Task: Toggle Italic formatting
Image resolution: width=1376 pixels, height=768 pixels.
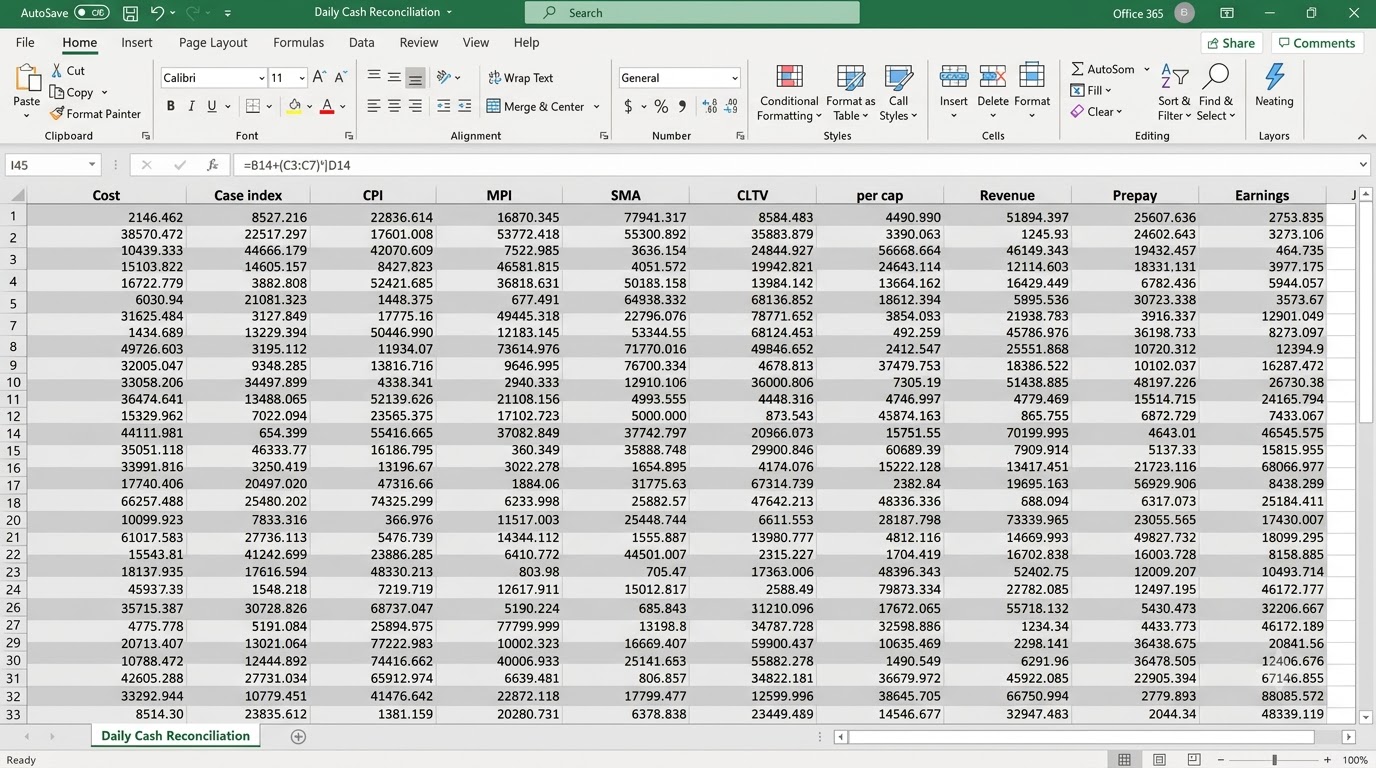Action: [x=191, y=106]
